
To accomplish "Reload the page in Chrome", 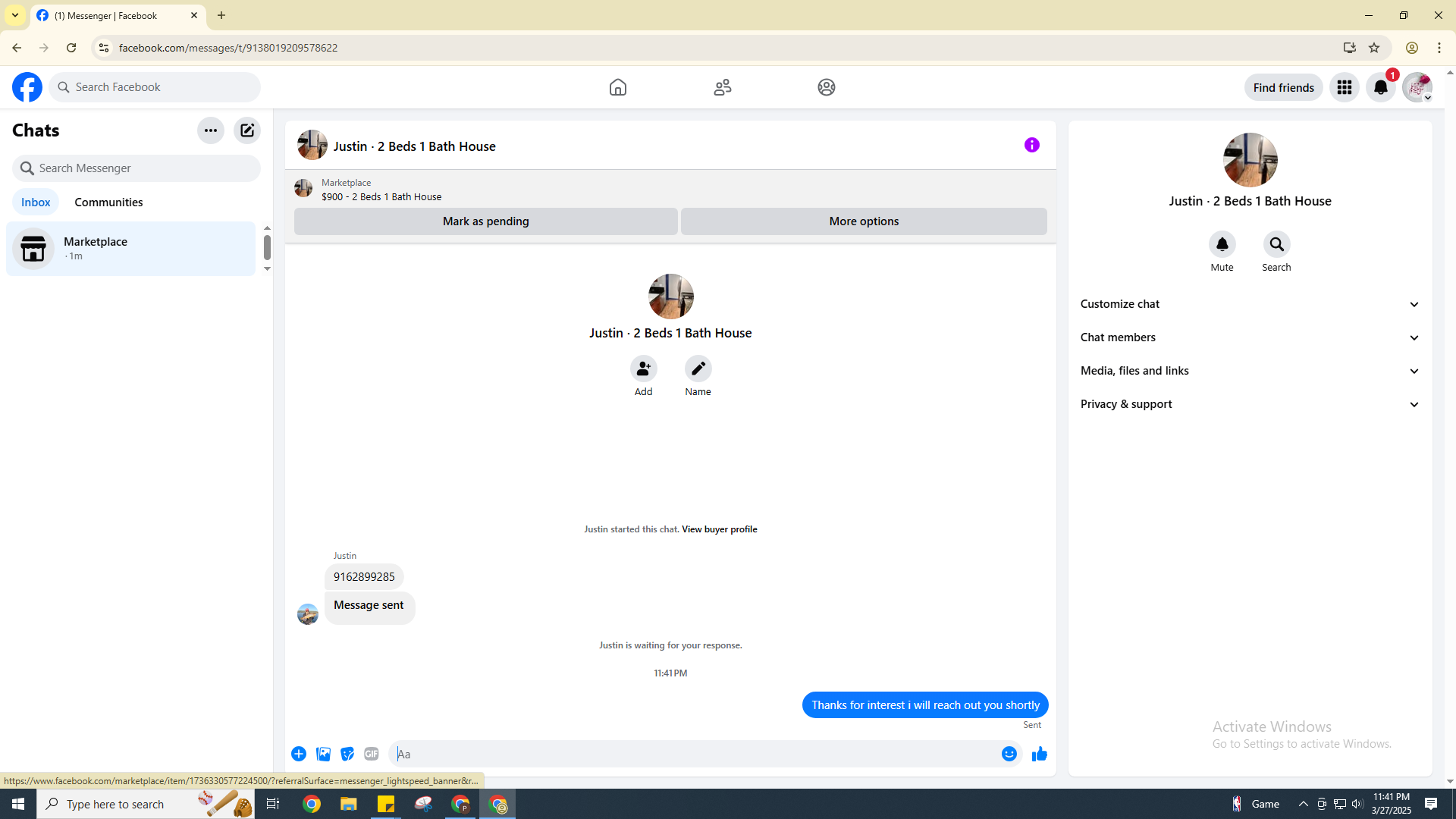I will point(71,48).
